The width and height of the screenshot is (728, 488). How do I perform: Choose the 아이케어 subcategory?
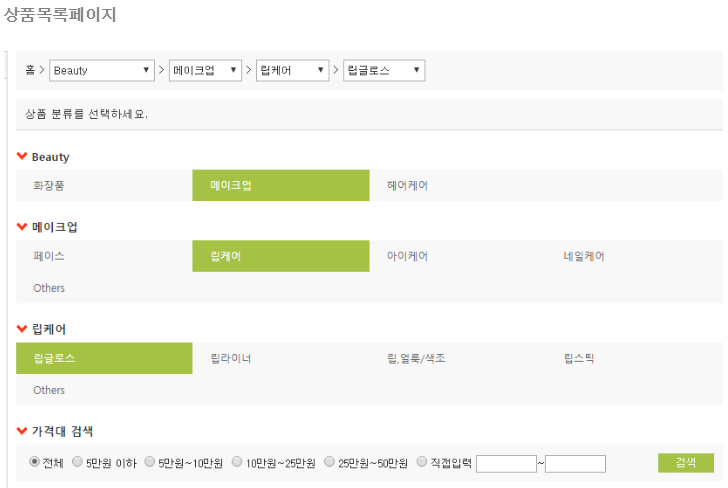[x=407, y=256]
